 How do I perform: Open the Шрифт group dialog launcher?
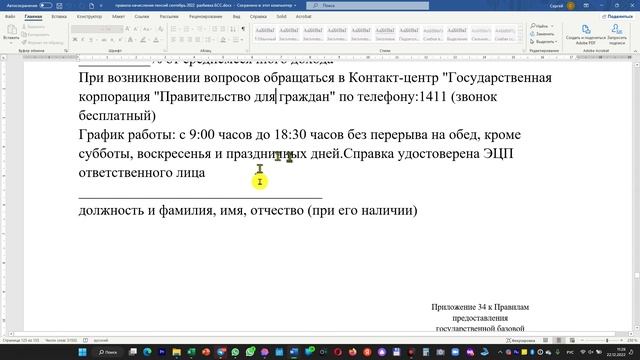[165, 51]
